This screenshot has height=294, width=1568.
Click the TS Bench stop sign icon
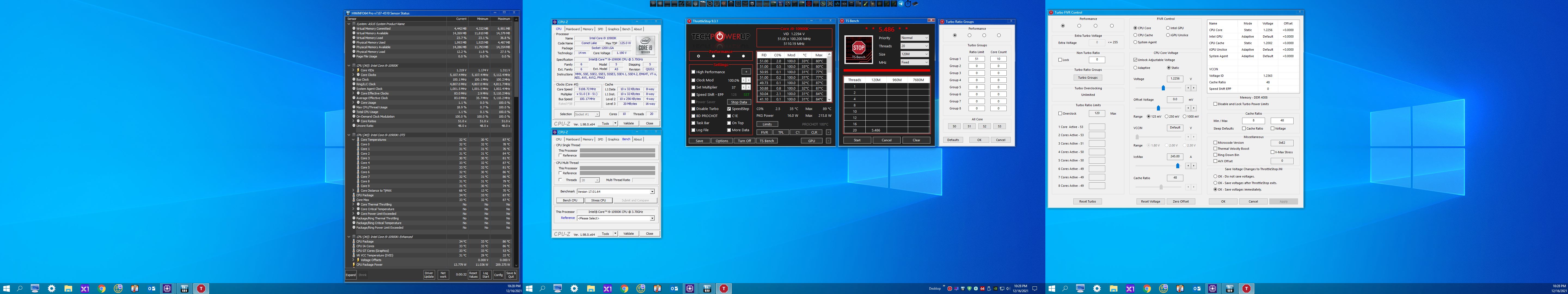click(858, 48)
